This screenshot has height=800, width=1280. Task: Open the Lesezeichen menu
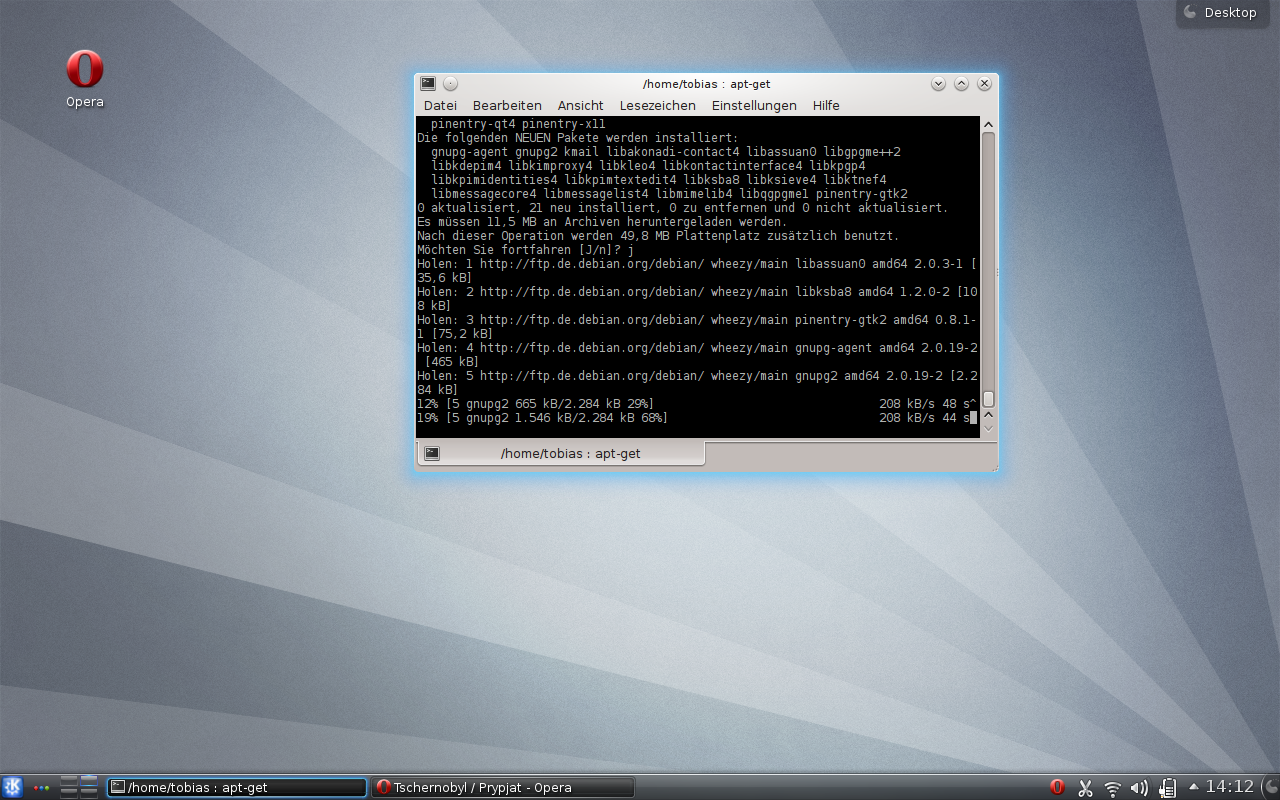[x=657, y=105]
